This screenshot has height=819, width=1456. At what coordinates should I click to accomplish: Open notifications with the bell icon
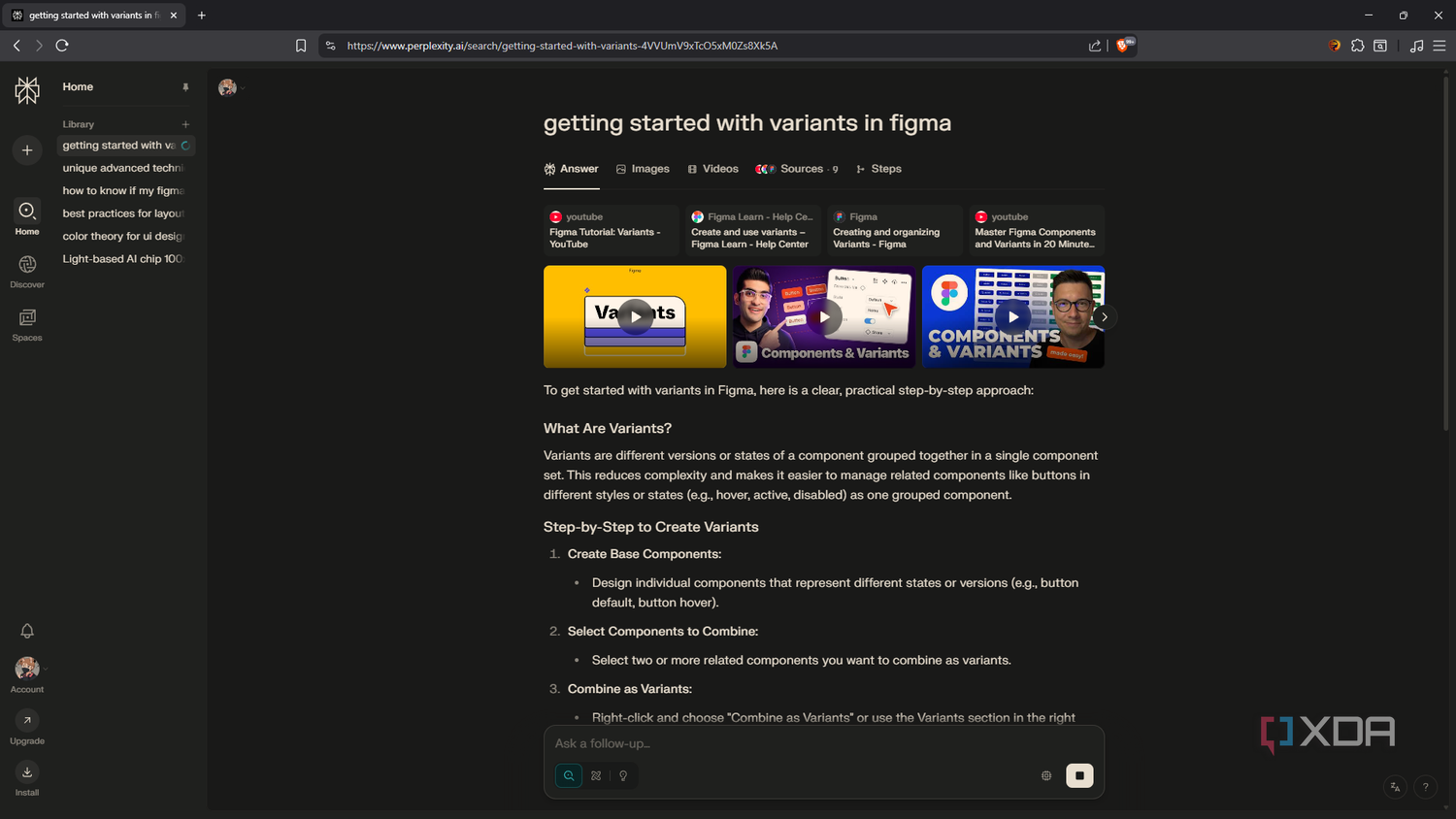pyautogui.click(x=27, y=631)
